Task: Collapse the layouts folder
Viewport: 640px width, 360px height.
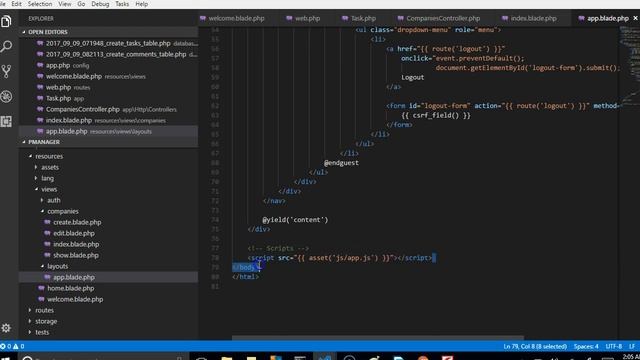Action: (x=57, y=266)
